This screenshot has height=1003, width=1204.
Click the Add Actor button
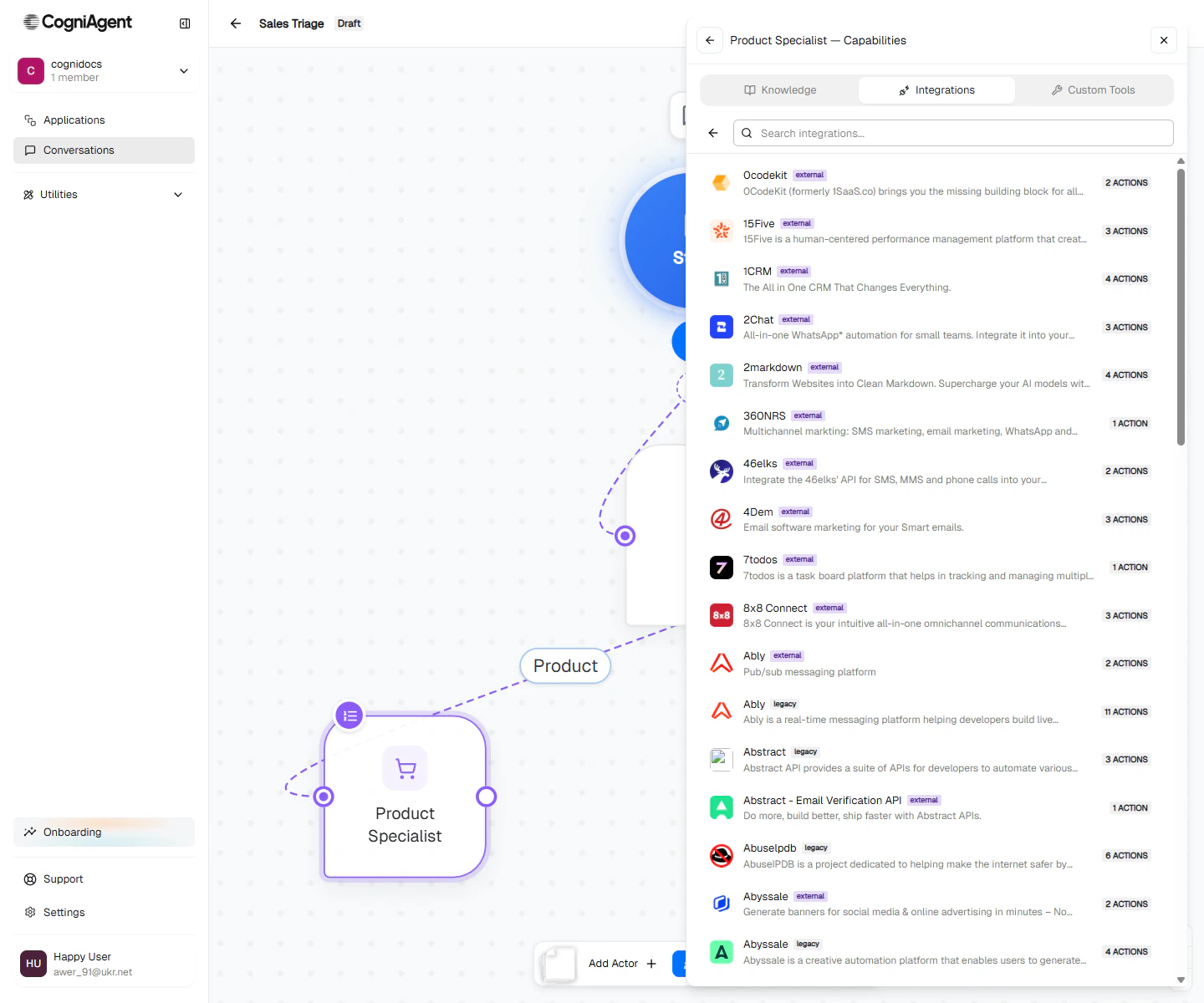(622, 964)
